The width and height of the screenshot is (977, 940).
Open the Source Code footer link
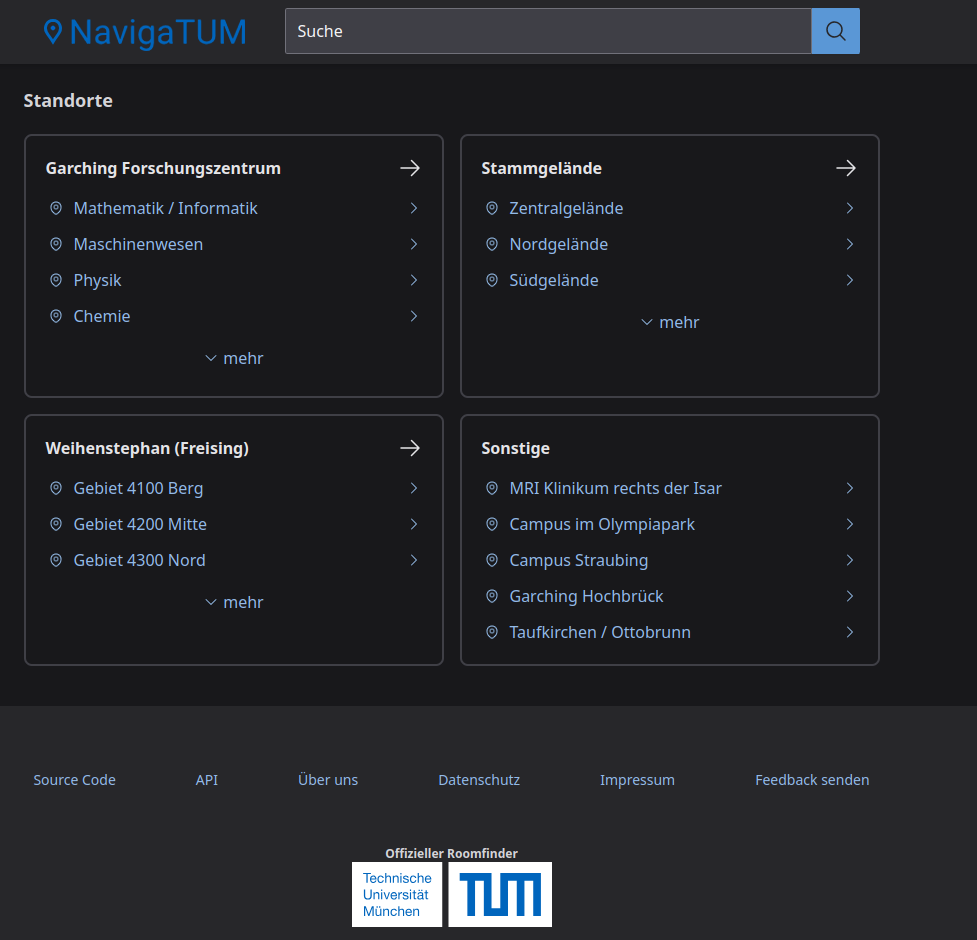74,780
